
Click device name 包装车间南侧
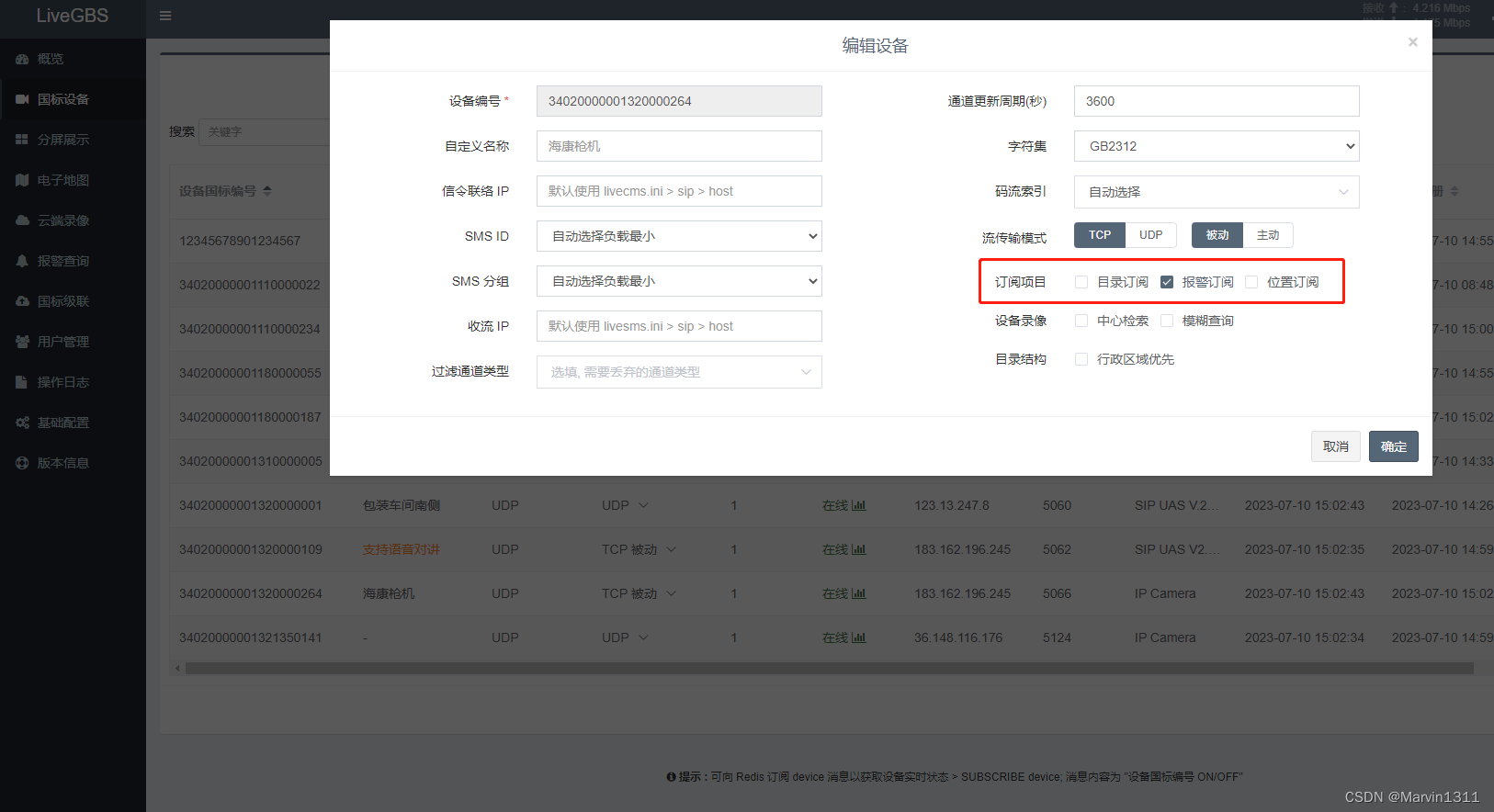tap(402, 505)
